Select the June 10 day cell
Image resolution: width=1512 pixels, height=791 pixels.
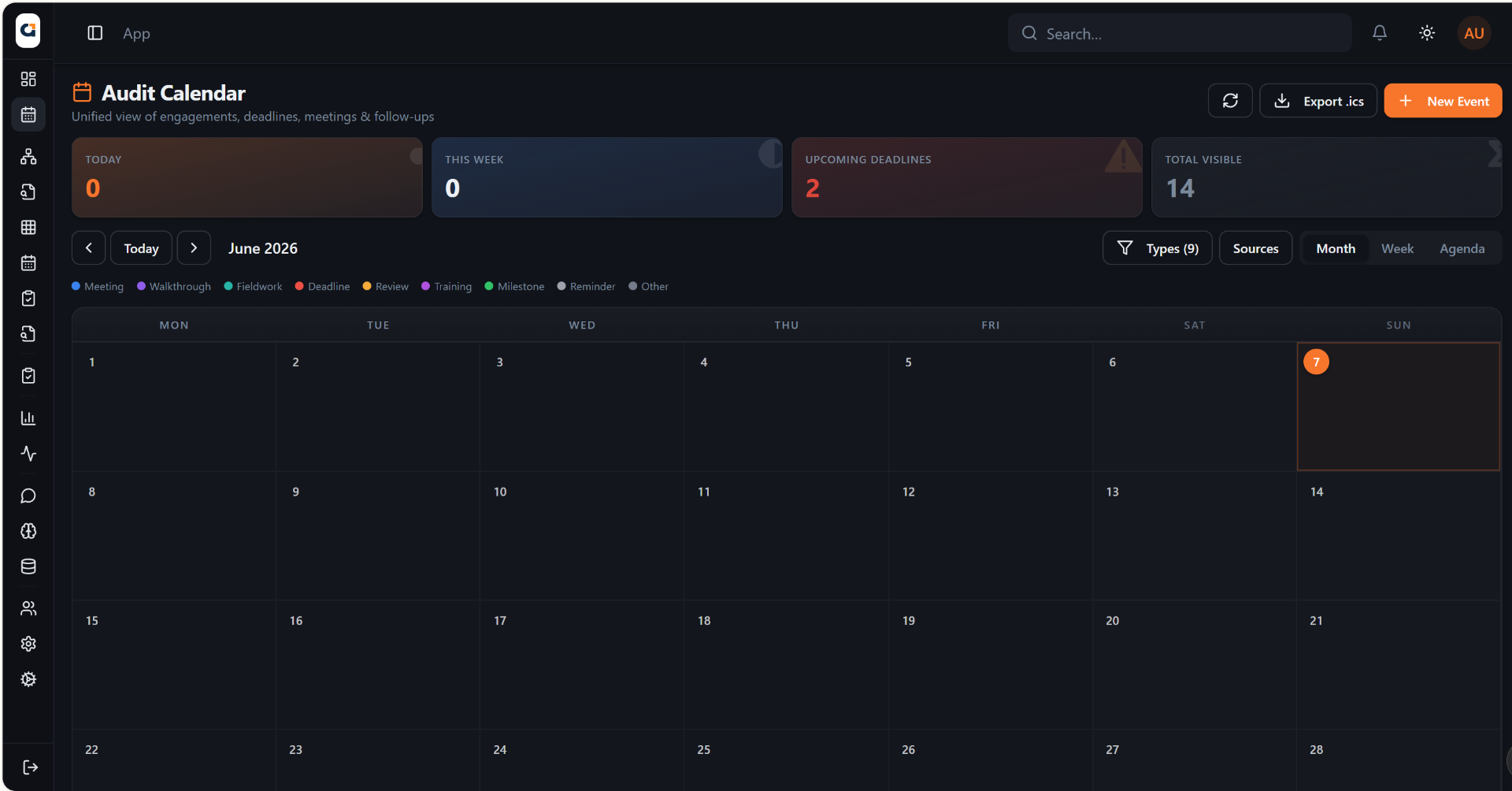[582, 536]
